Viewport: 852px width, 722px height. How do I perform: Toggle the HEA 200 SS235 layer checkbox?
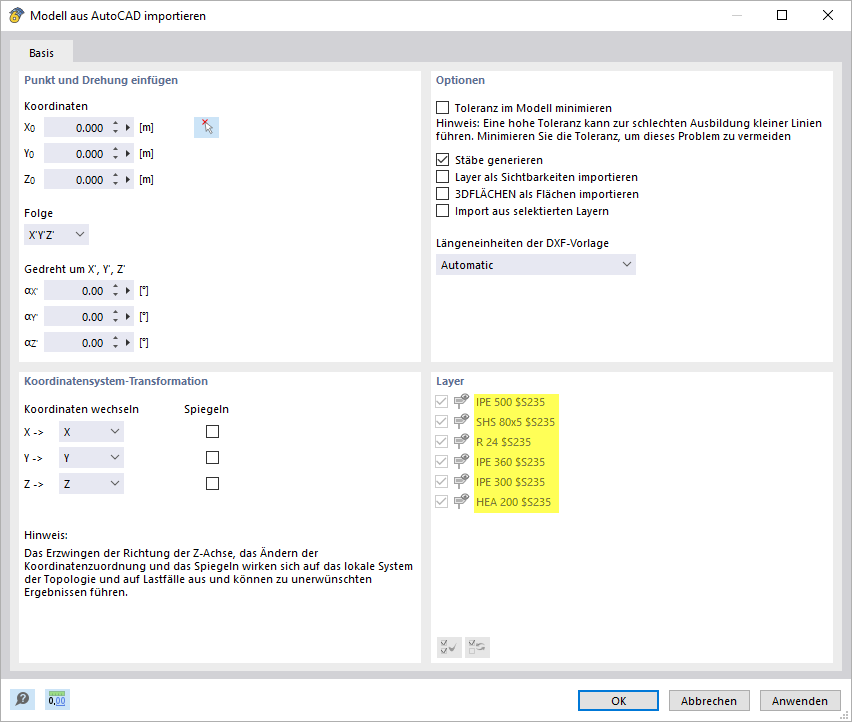(x=441, y=501)
